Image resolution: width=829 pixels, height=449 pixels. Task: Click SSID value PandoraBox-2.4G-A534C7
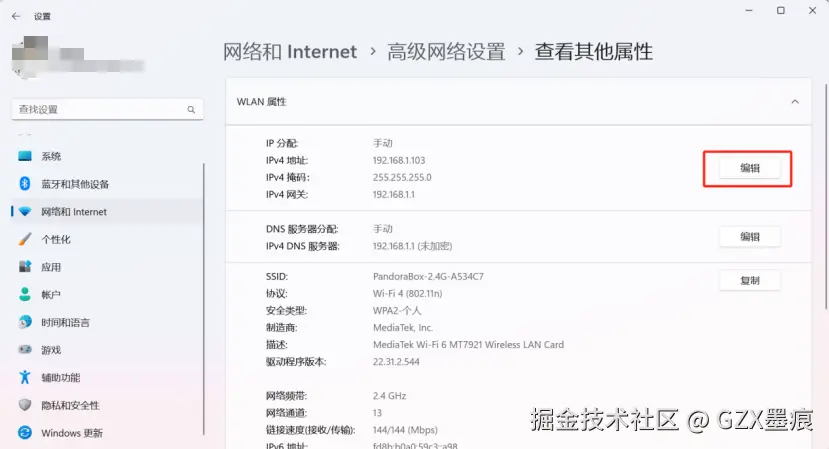[428, 276]
